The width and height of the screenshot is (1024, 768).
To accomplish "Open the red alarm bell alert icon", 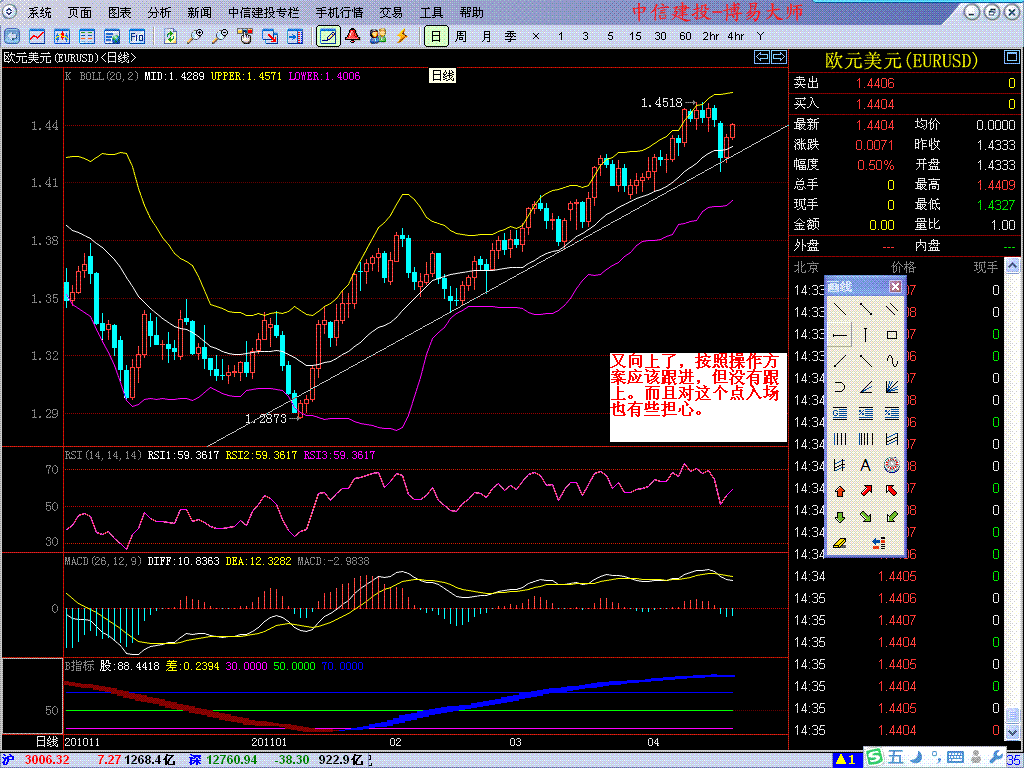I will point(353,36).
